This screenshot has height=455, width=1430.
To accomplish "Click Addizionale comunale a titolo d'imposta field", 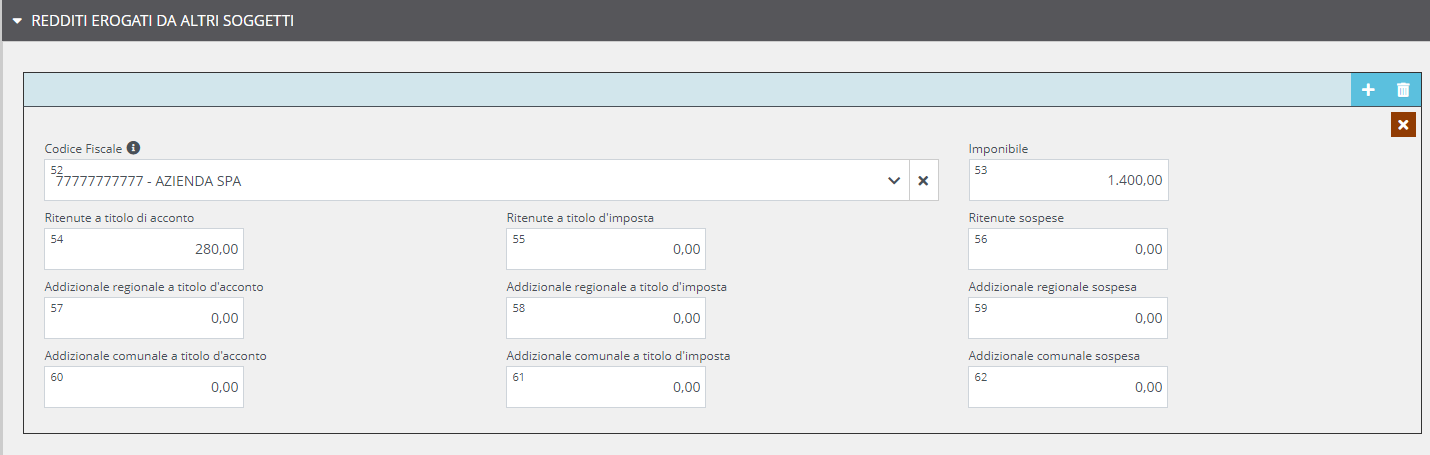I will point(606,388).
